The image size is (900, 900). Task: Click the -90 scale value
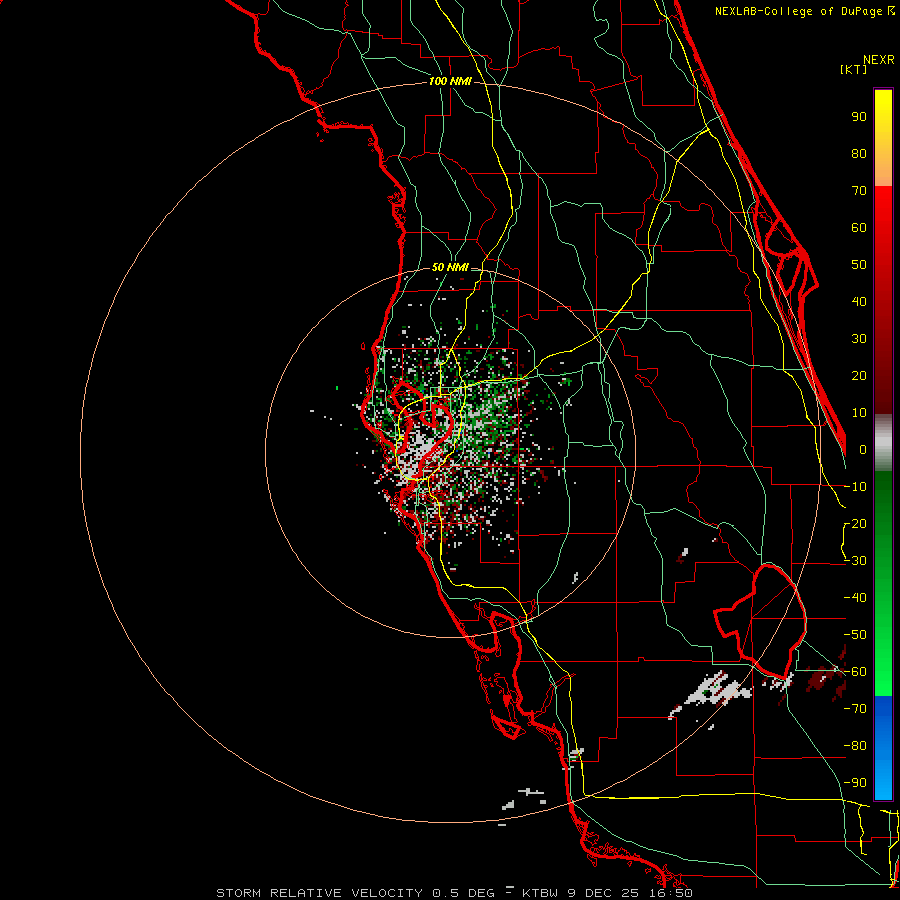click(855, 783)
